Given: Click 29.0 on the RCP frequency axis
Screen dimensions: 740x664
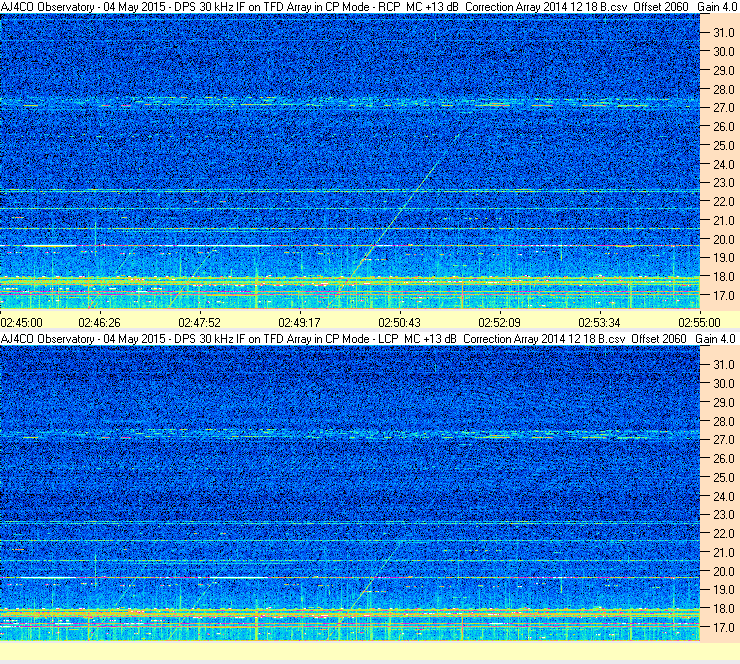Looking at the screenshot, I should 723,71.
